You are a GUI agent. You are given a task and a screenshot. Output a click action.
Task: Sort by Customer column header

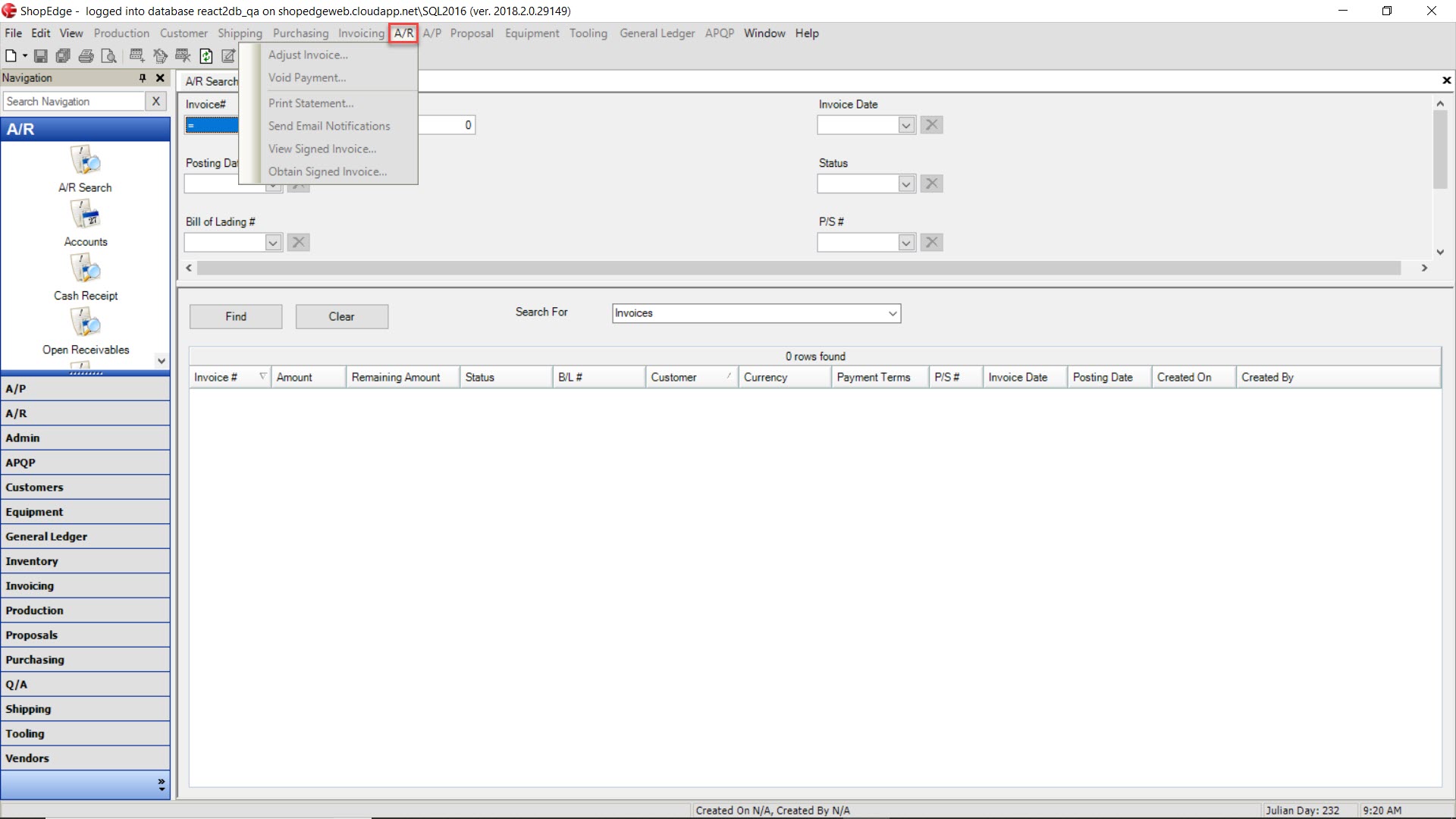[692, 377]
